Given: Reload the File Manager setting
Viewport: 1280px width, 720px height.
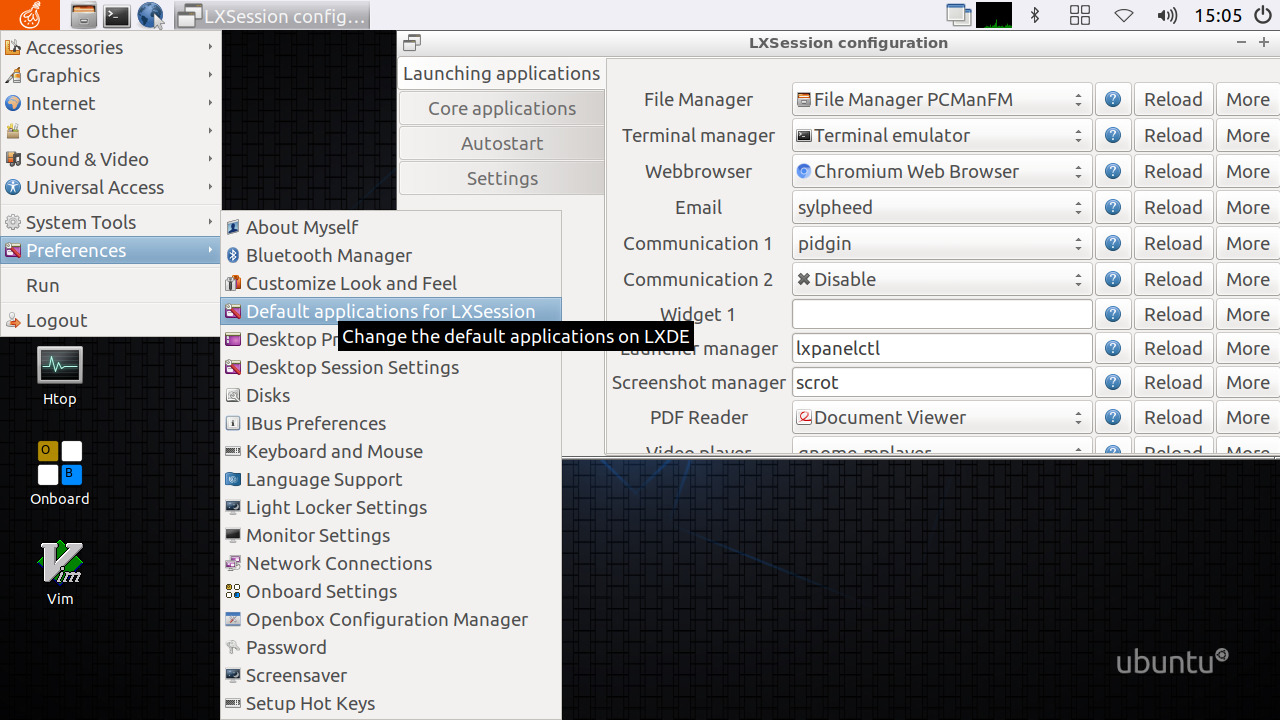Looking at the screenshot, I should coord(1173,100).
